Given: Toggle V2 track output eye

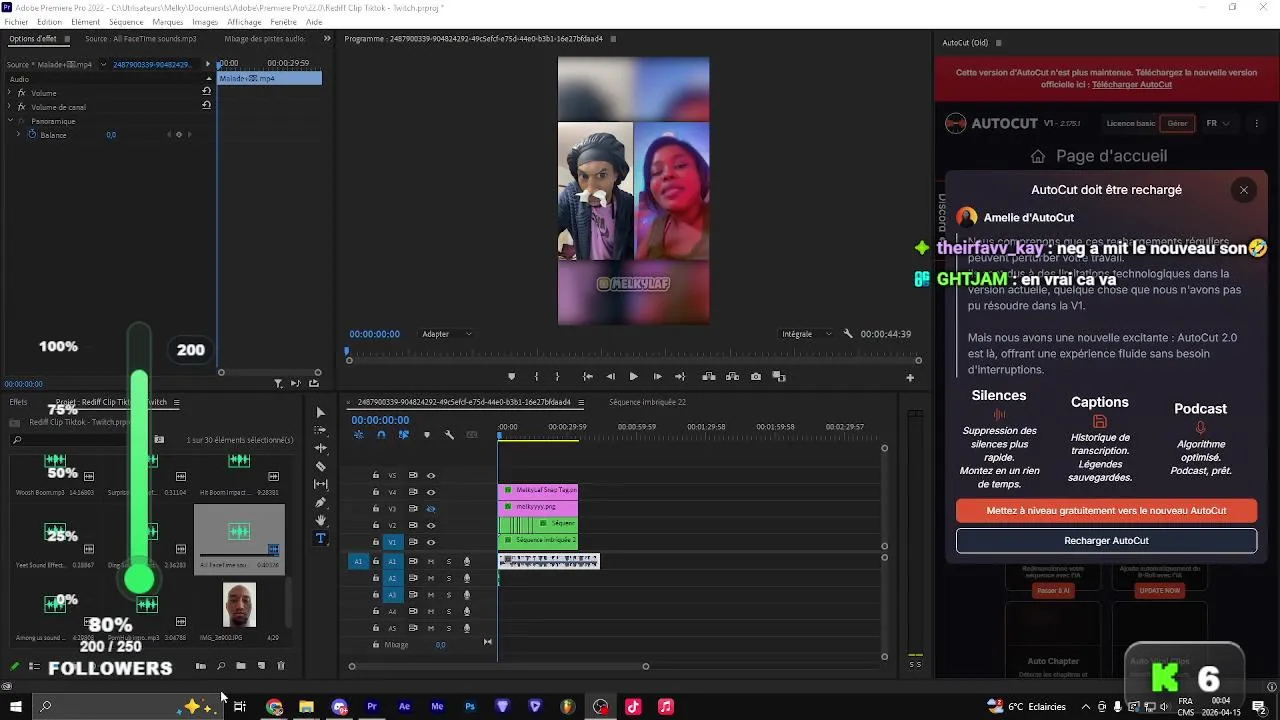Looking at the screenshot, I should click(x=431, y=525).
